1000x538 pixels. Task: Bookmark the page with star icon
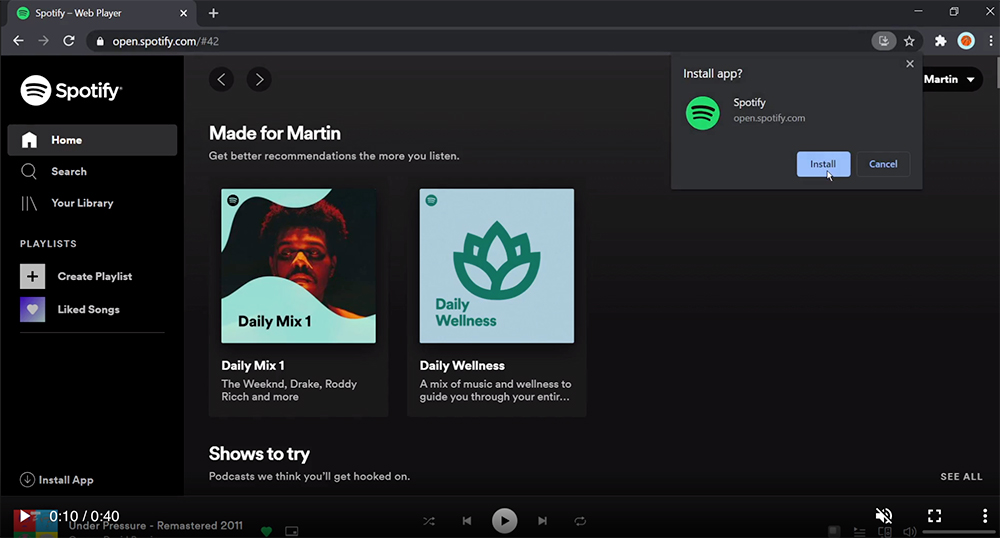click(909, 41)
